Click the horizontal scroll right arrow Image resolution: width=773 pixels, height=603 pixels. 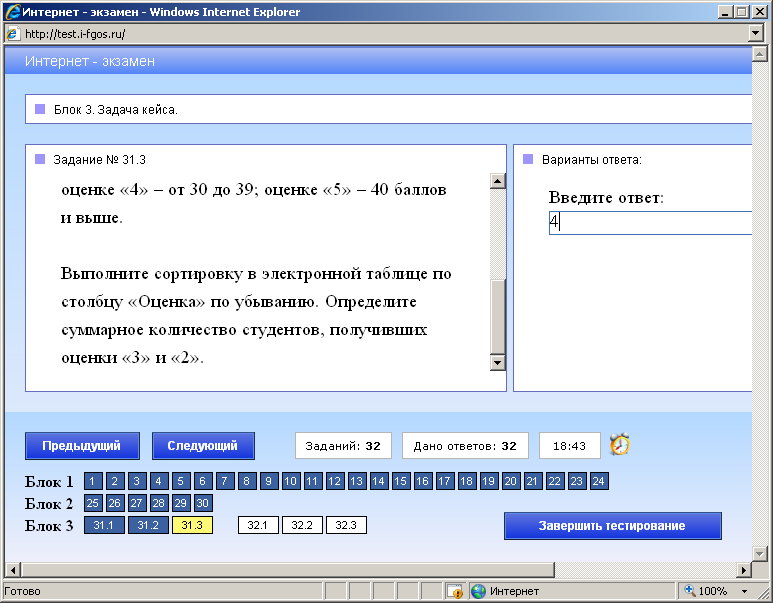(744, 570)
